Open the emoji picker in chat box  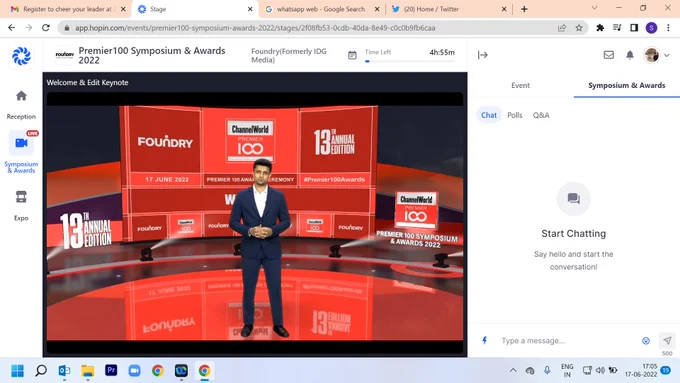click(x=646, y=341)
